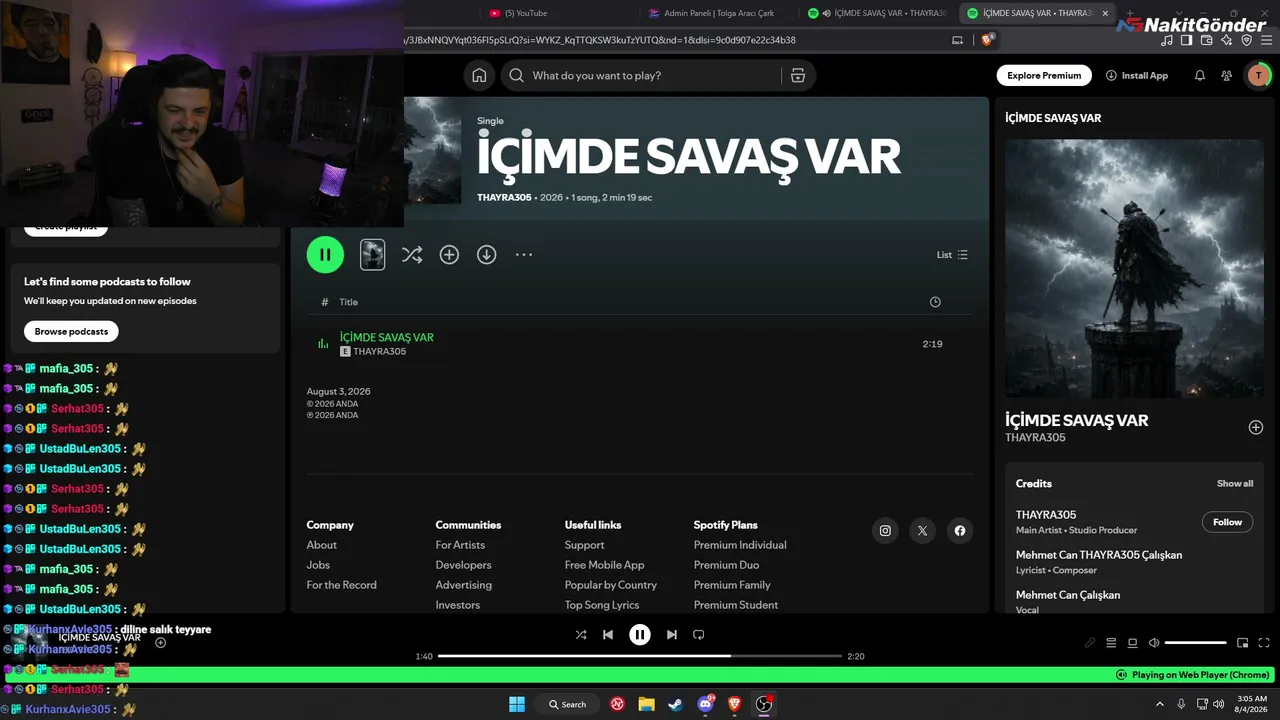Image resolution: width=1280 pixels, height=720 pixels.
Task: Add playing song to Liked via player bar plus
Action: click(160, 643)
